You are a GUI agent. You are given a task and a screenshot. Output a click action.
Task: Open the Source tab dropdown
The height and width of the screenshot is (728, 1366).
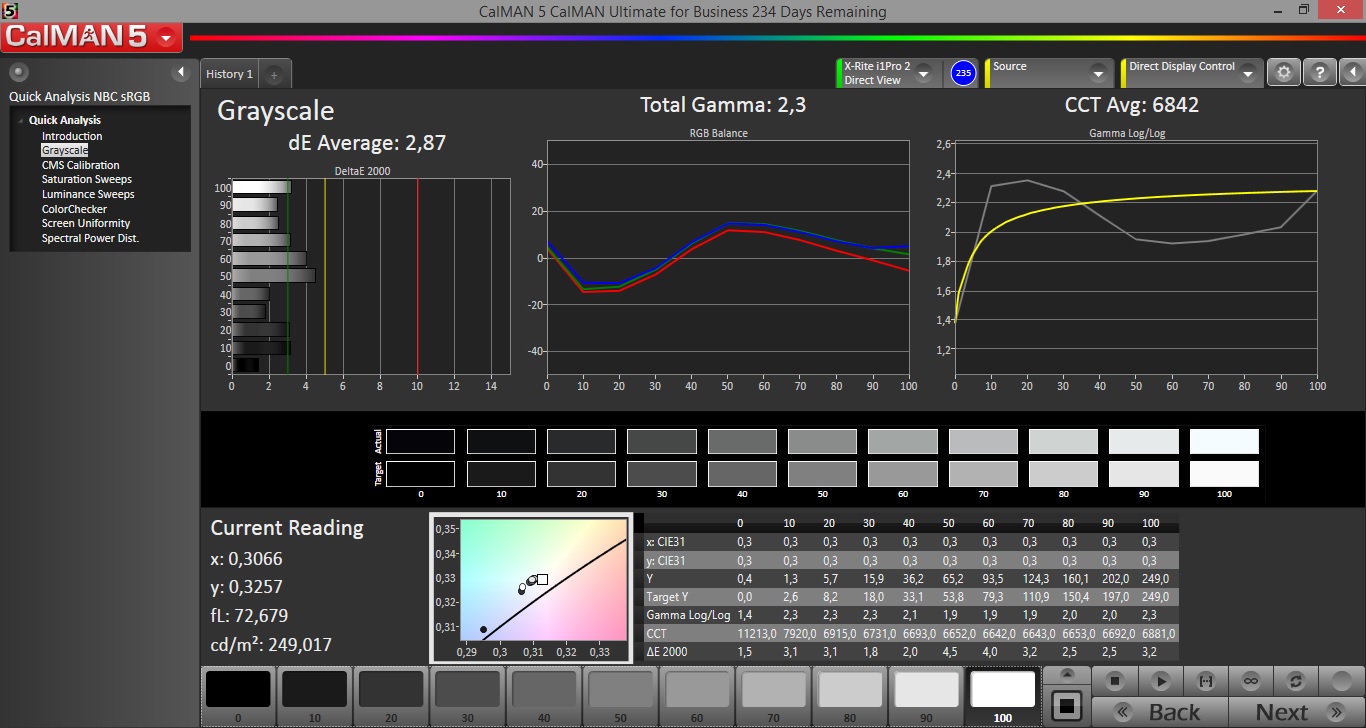click(1098, 73)
